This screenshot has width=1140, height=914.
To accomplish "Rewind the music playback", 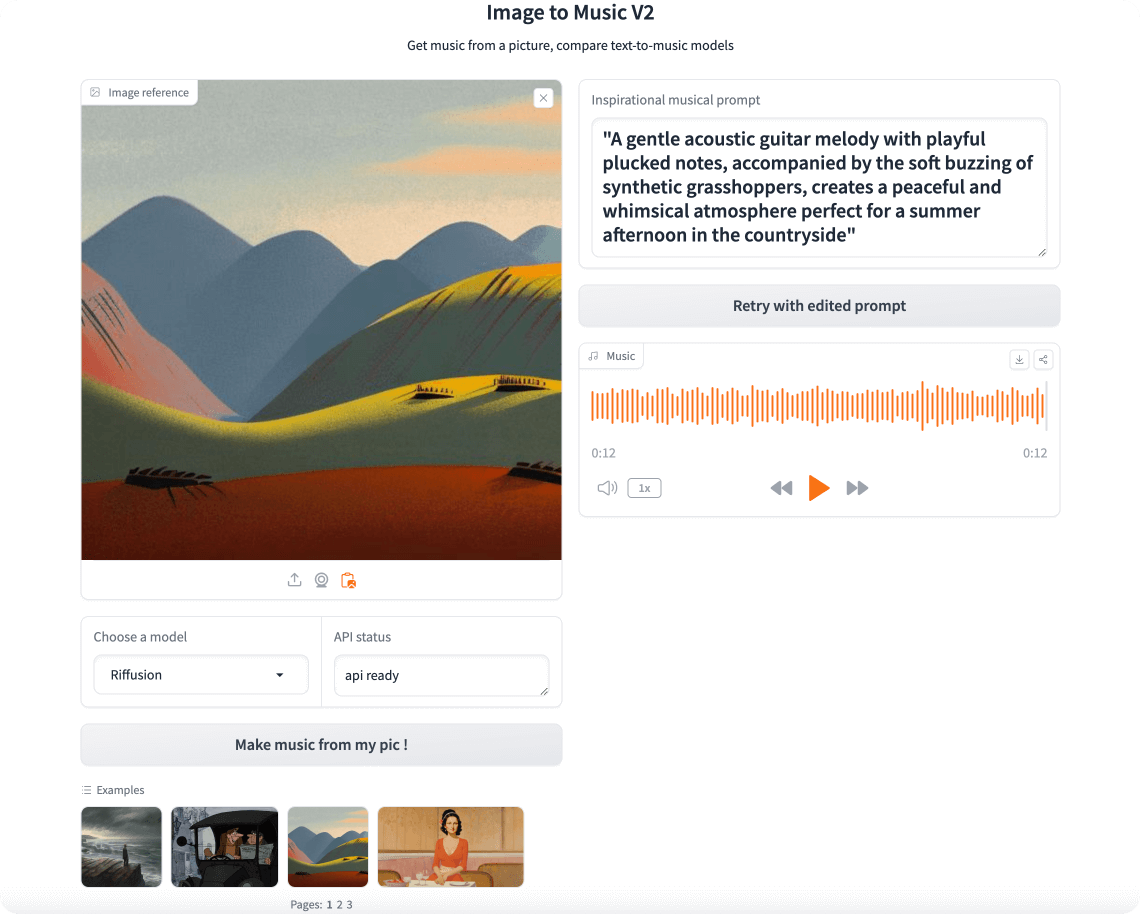I will [781, 488].
